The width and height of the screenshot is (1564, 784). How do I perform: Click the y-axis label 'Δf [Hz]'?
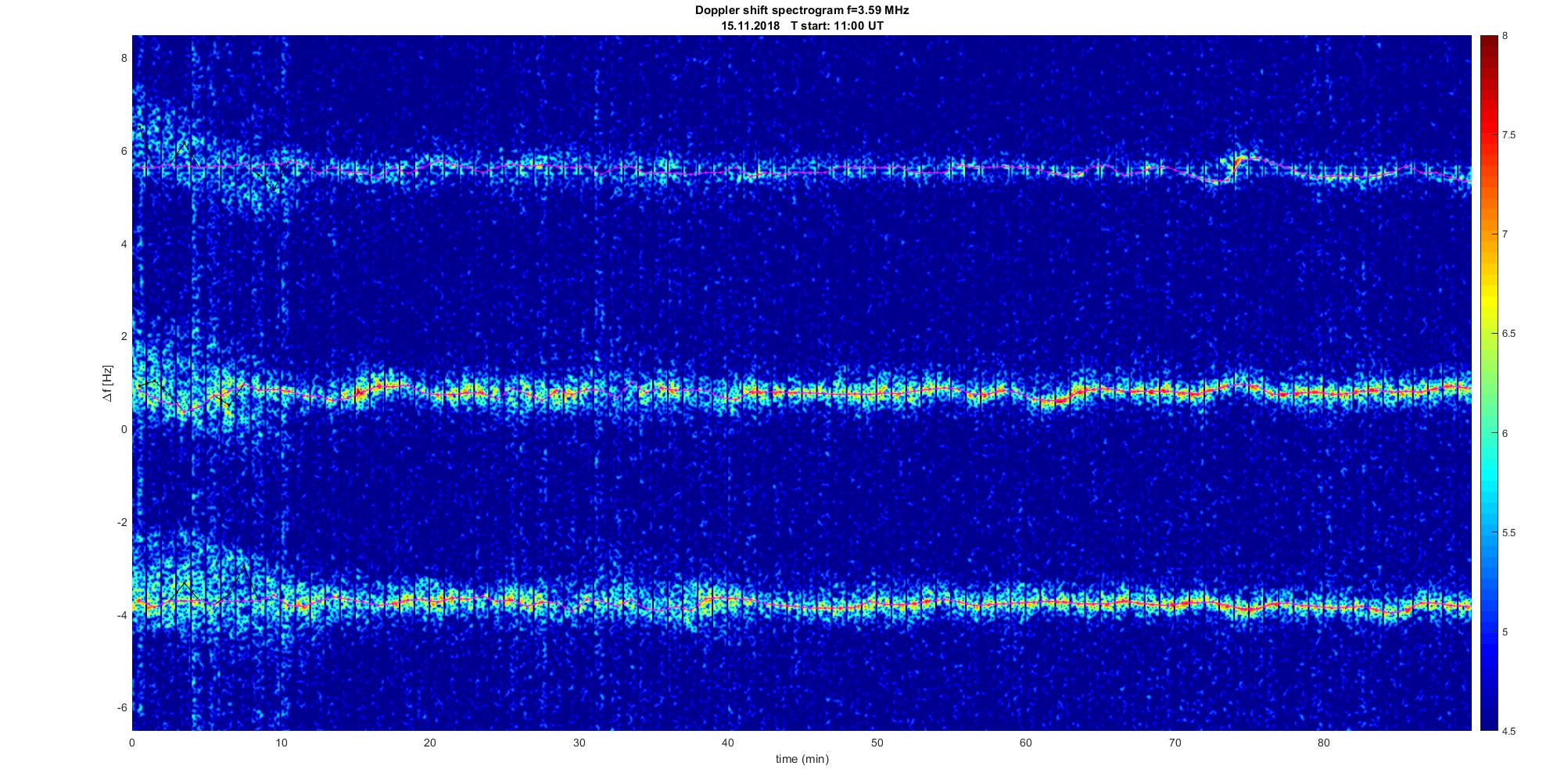click(108, 383)
